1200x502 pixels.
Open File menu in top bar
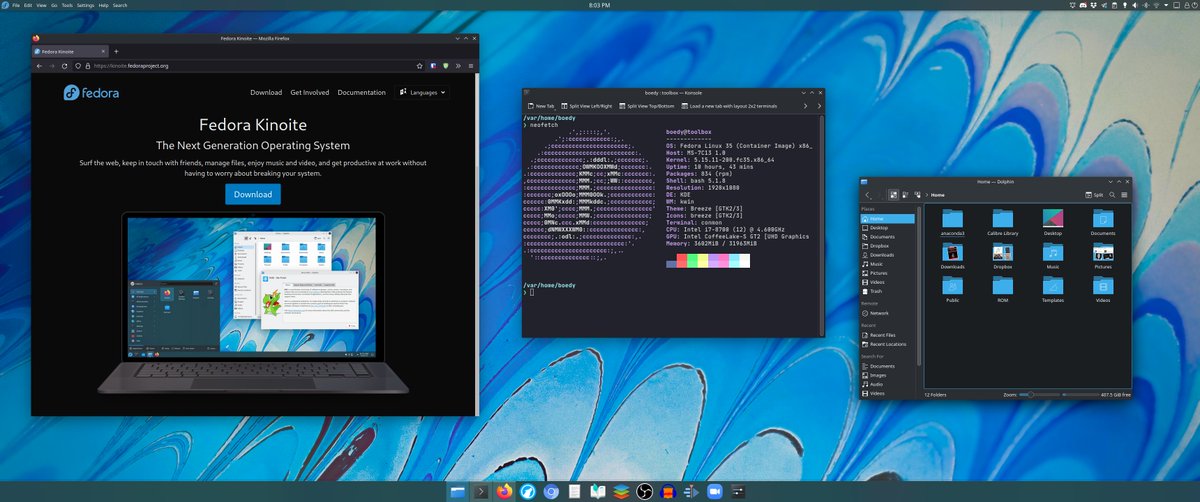click(16, 5)
